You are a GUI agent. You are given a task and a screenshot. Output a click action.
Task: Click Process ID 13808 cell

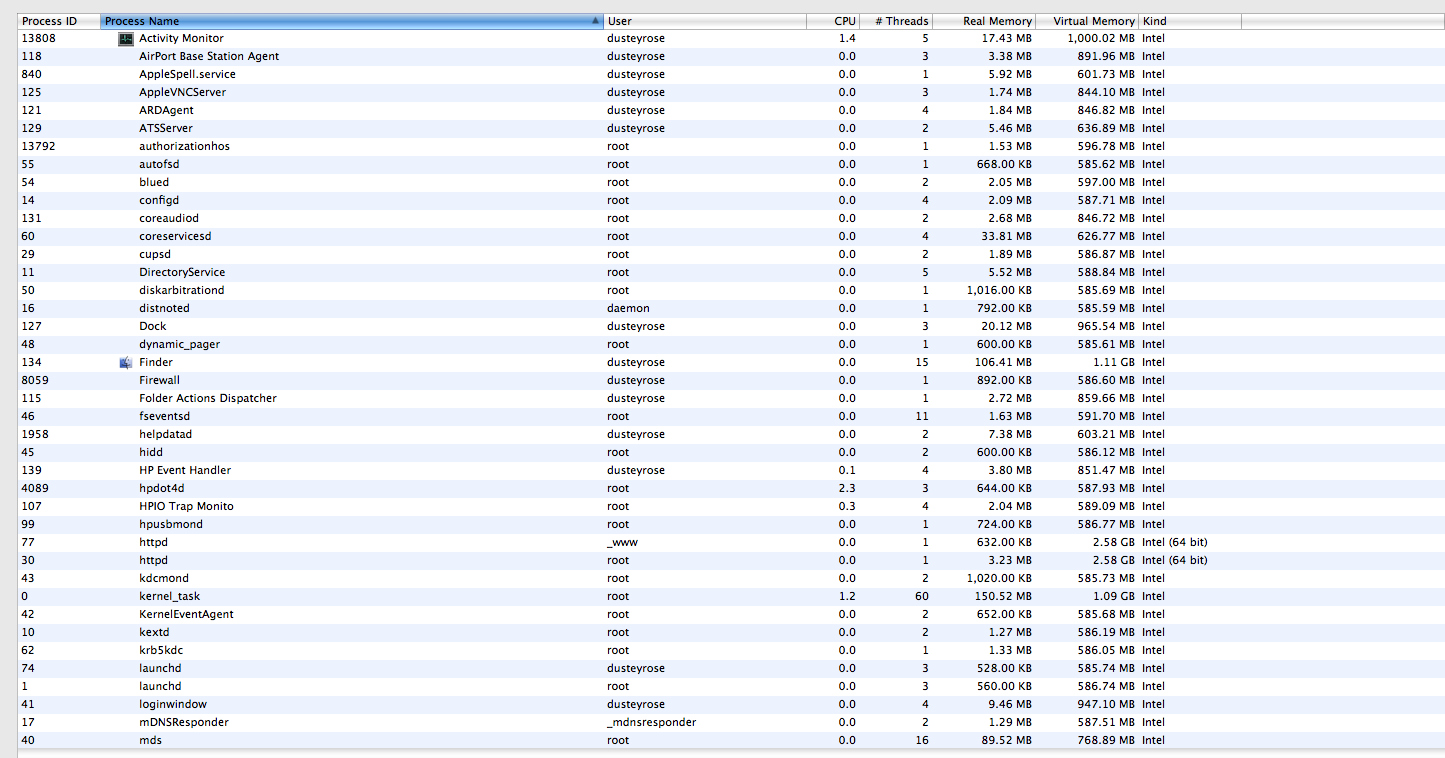click(x=39, y=38)
